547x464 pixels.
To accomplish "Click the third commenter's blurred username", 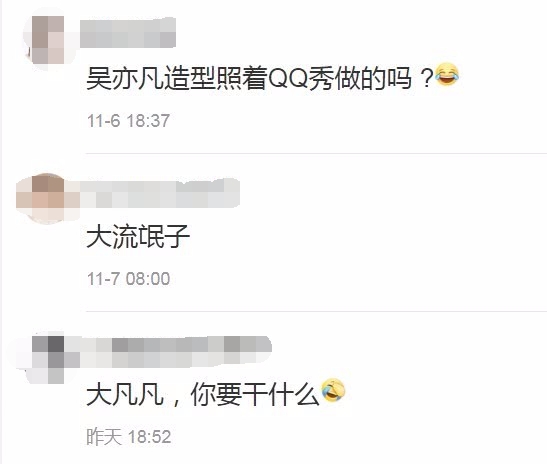I will (x=176, y=352).
